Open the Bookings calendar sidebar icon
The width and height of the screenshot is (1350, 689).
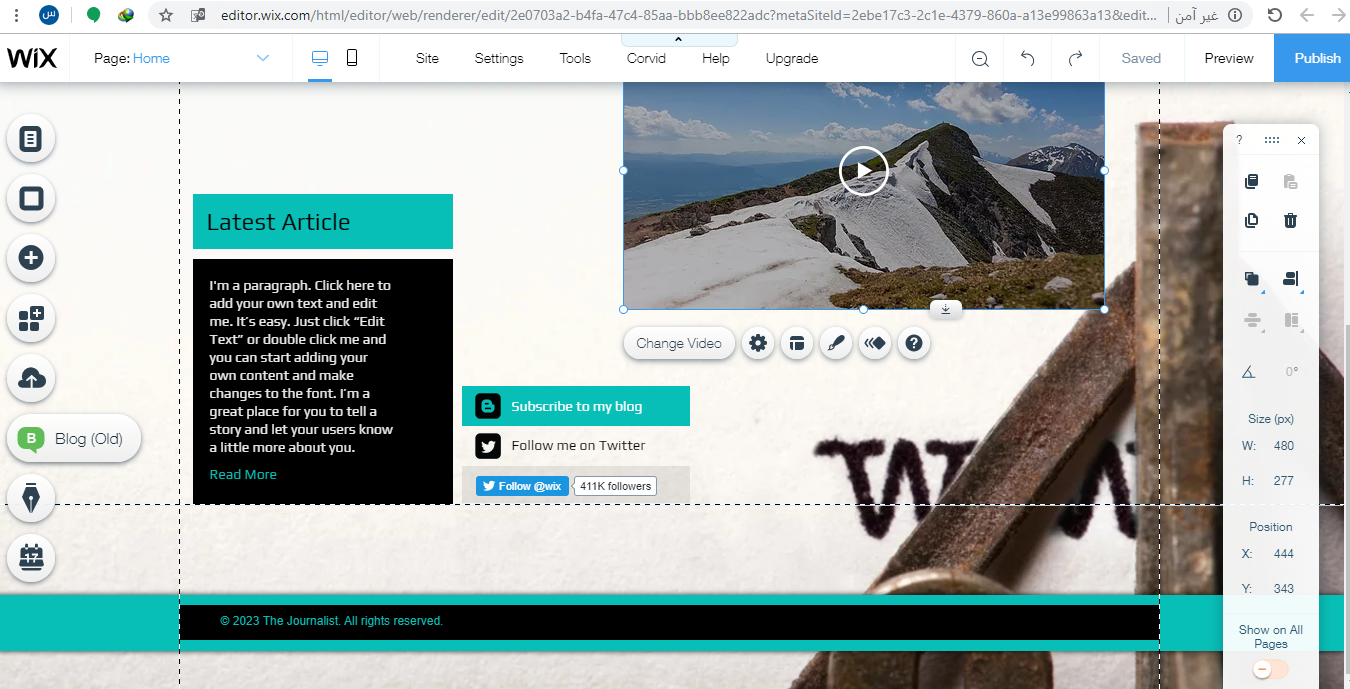coord(31,557)
